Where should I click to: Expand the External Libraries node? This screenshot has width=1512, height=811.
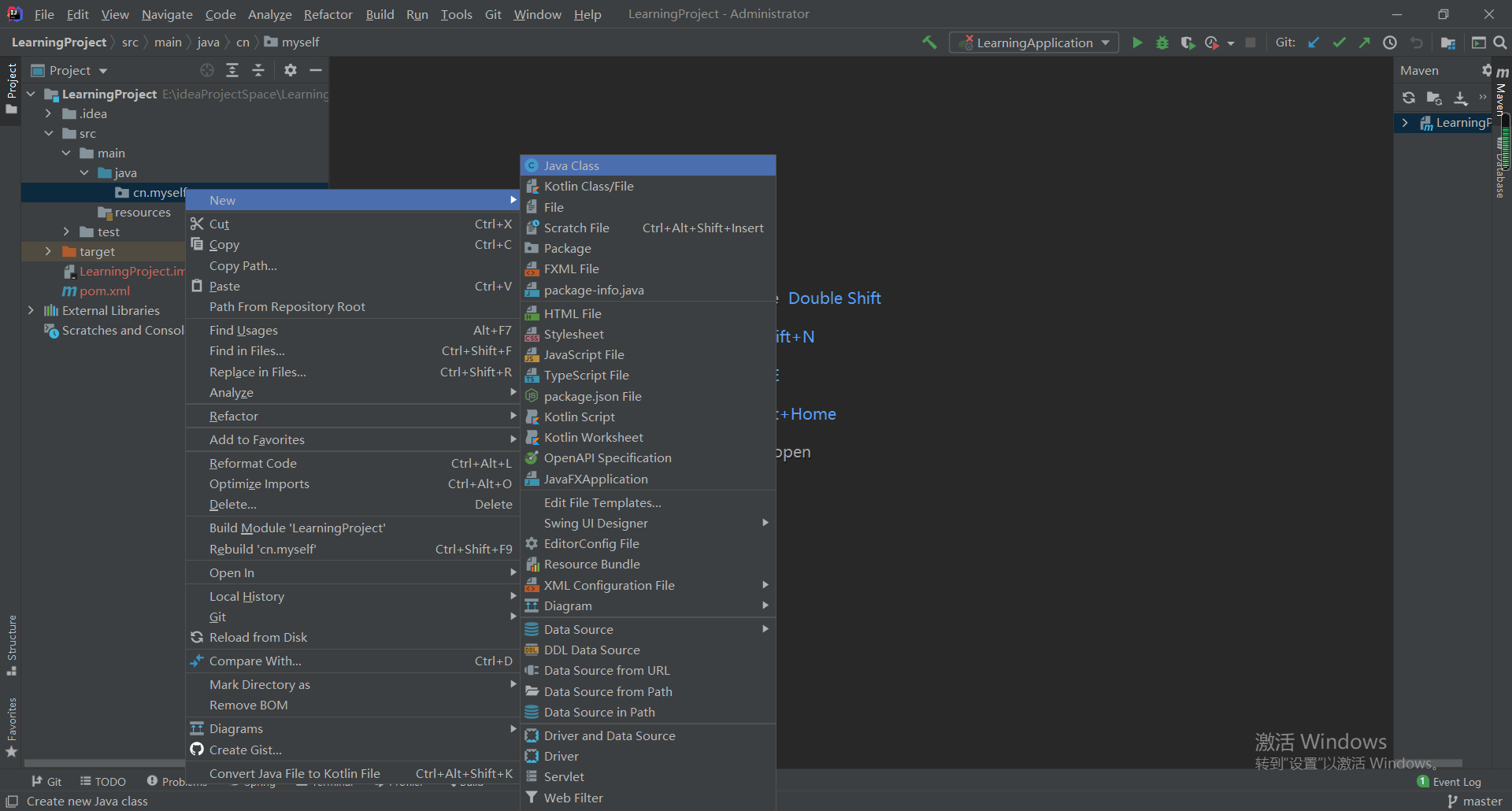click(x=31, y=310)
